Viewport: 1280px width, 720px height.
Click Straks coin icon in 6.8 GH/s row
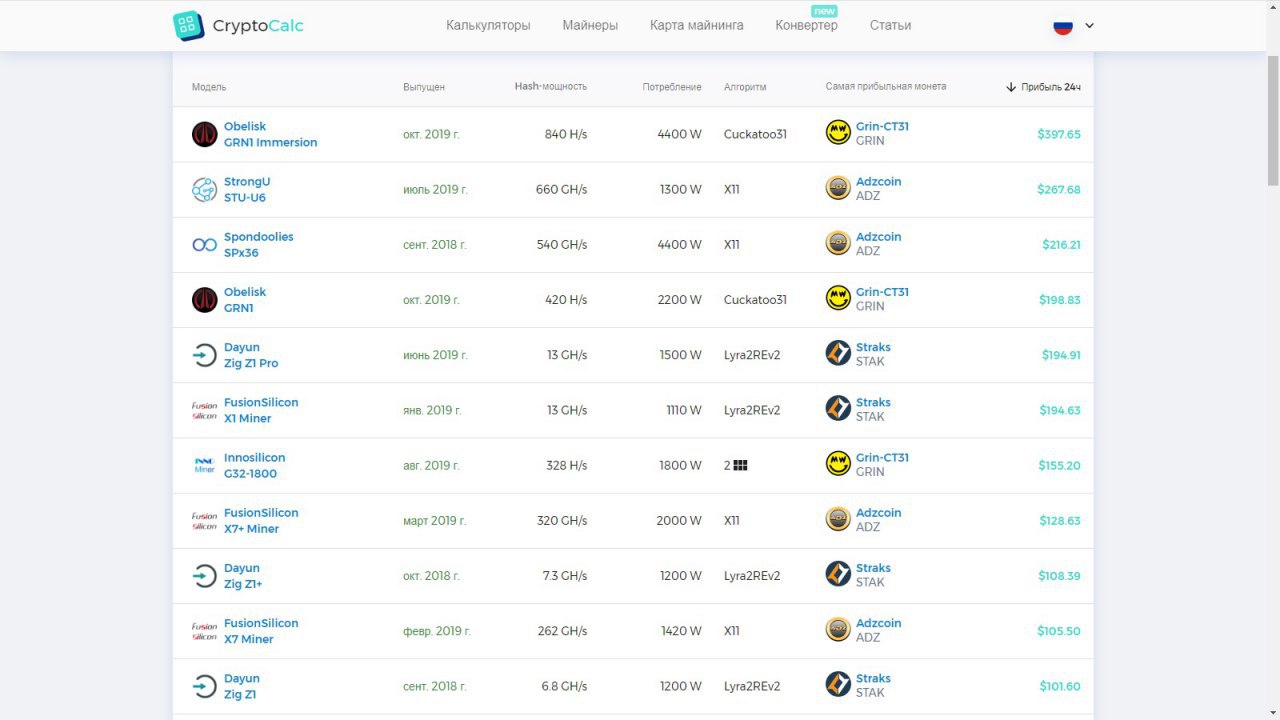coord(838,684)
